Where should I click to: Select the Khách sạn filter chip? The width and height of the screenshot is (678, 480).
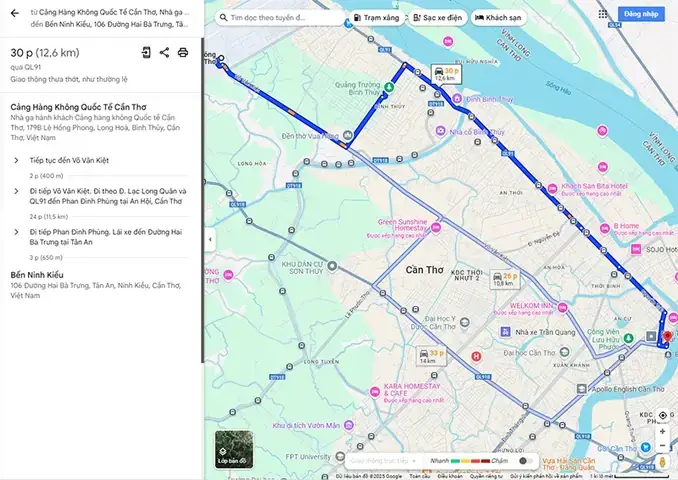[x=499, y=18]
